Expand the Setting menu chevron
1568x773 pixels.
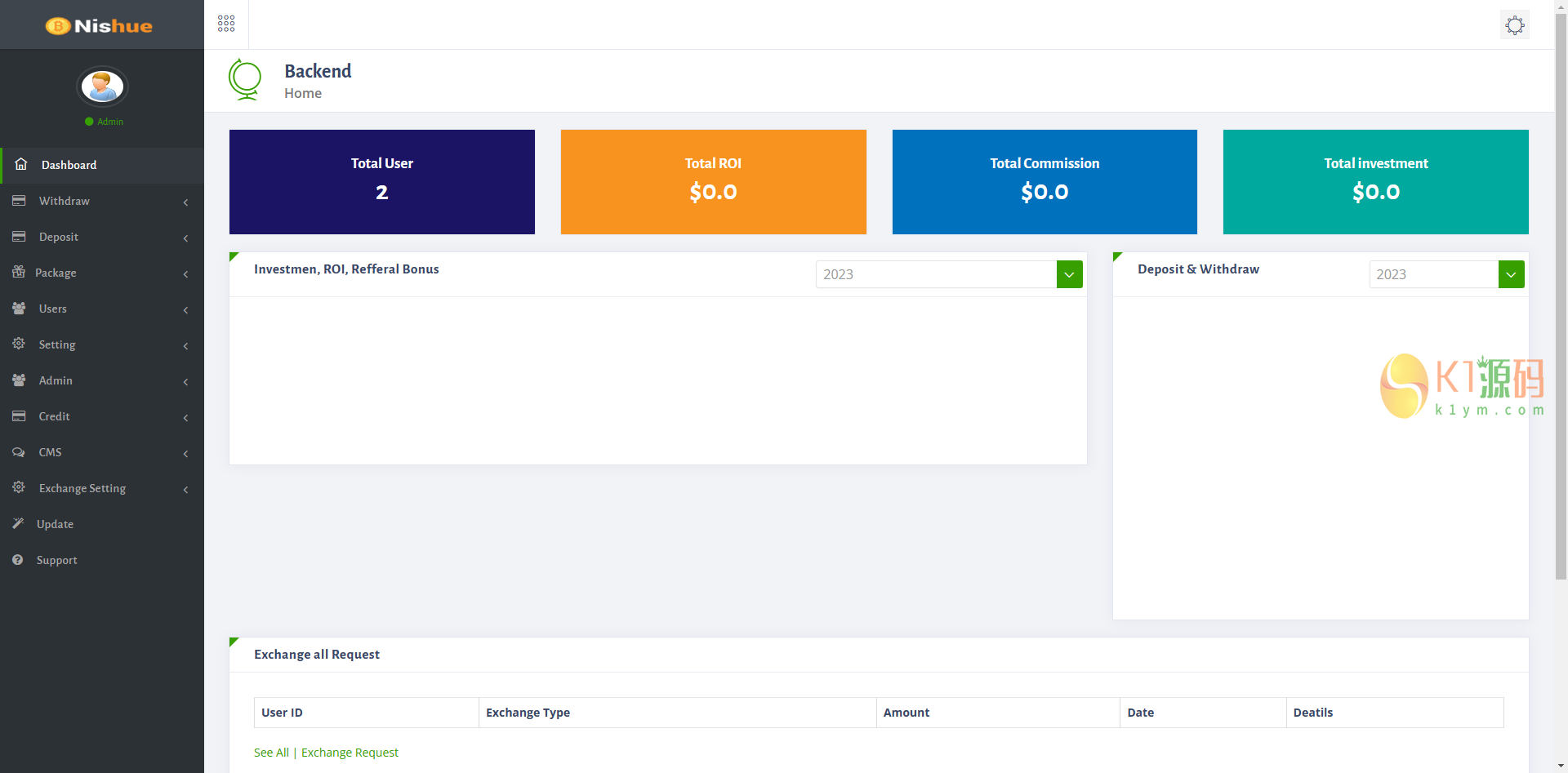click(186, 345)
